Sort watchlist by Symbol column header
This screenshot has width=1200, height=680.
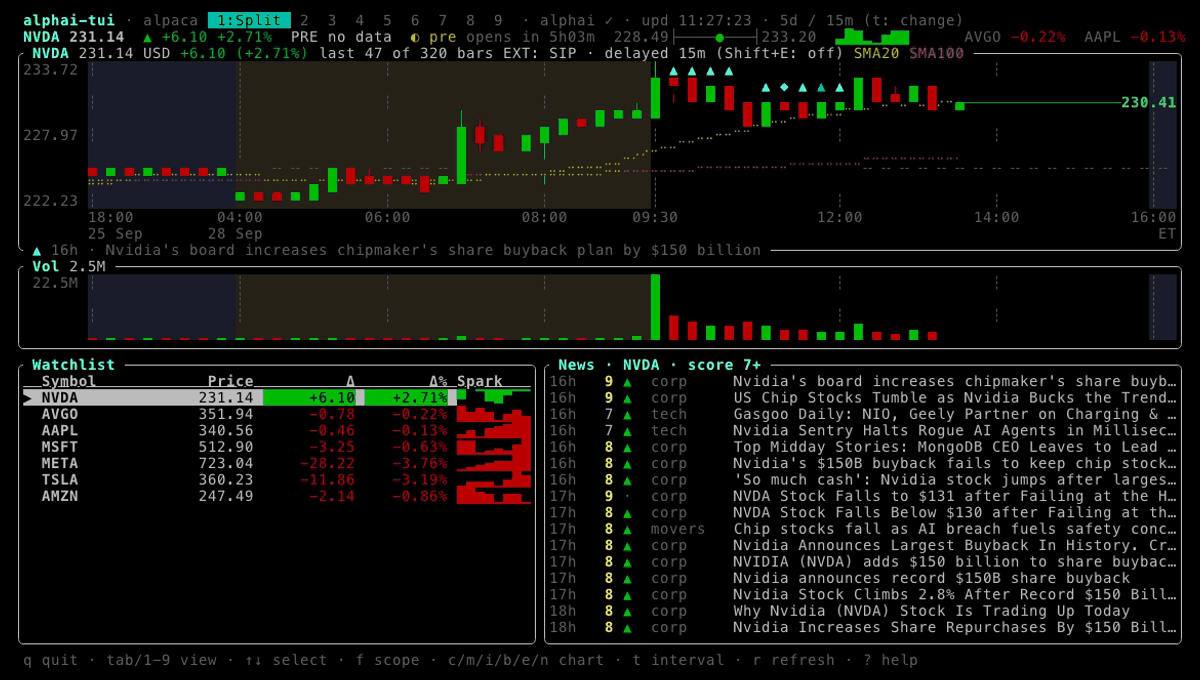[x=69, y=381]
